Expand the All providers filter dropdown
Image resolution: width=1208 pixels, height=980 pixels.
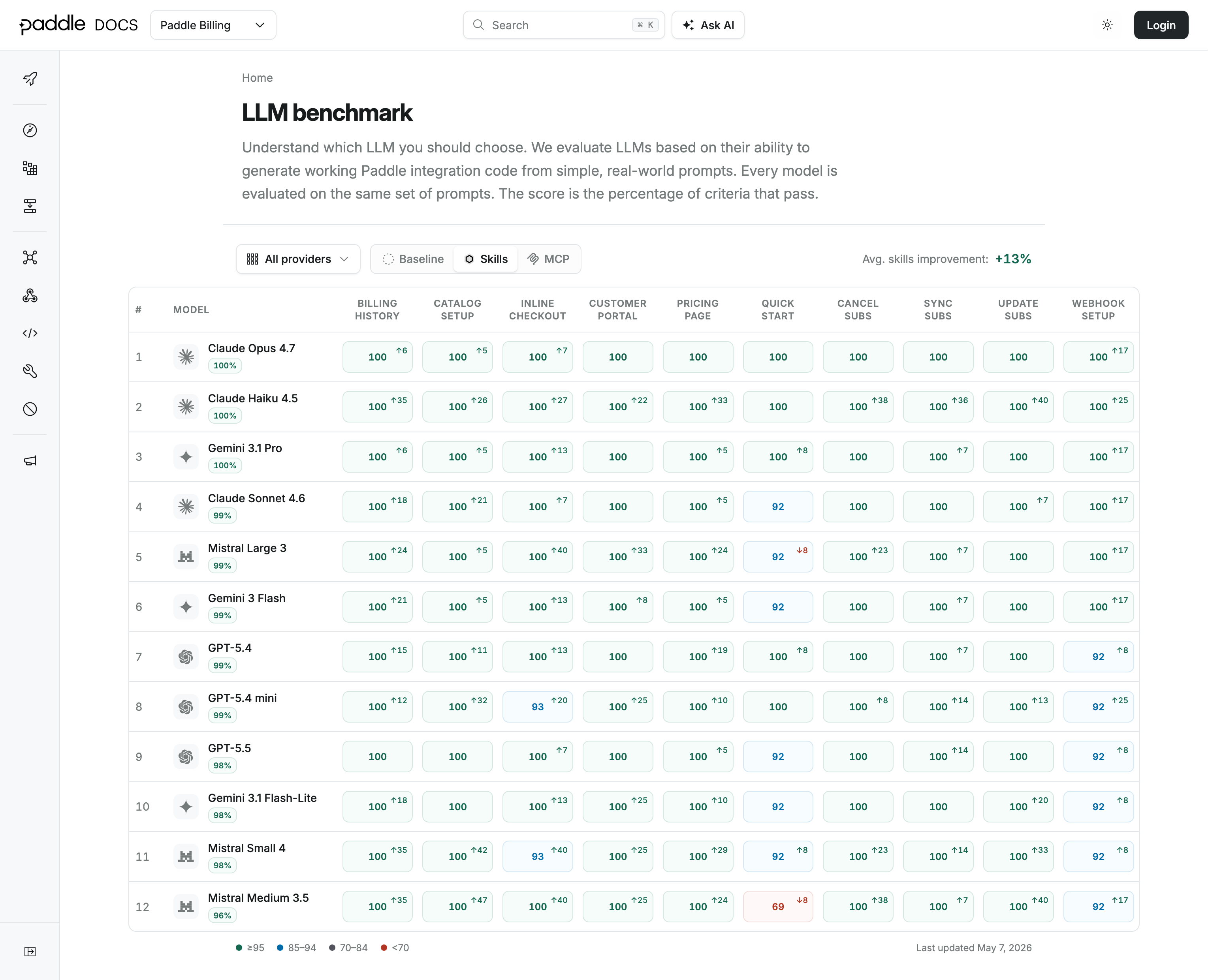pos(297,259)
